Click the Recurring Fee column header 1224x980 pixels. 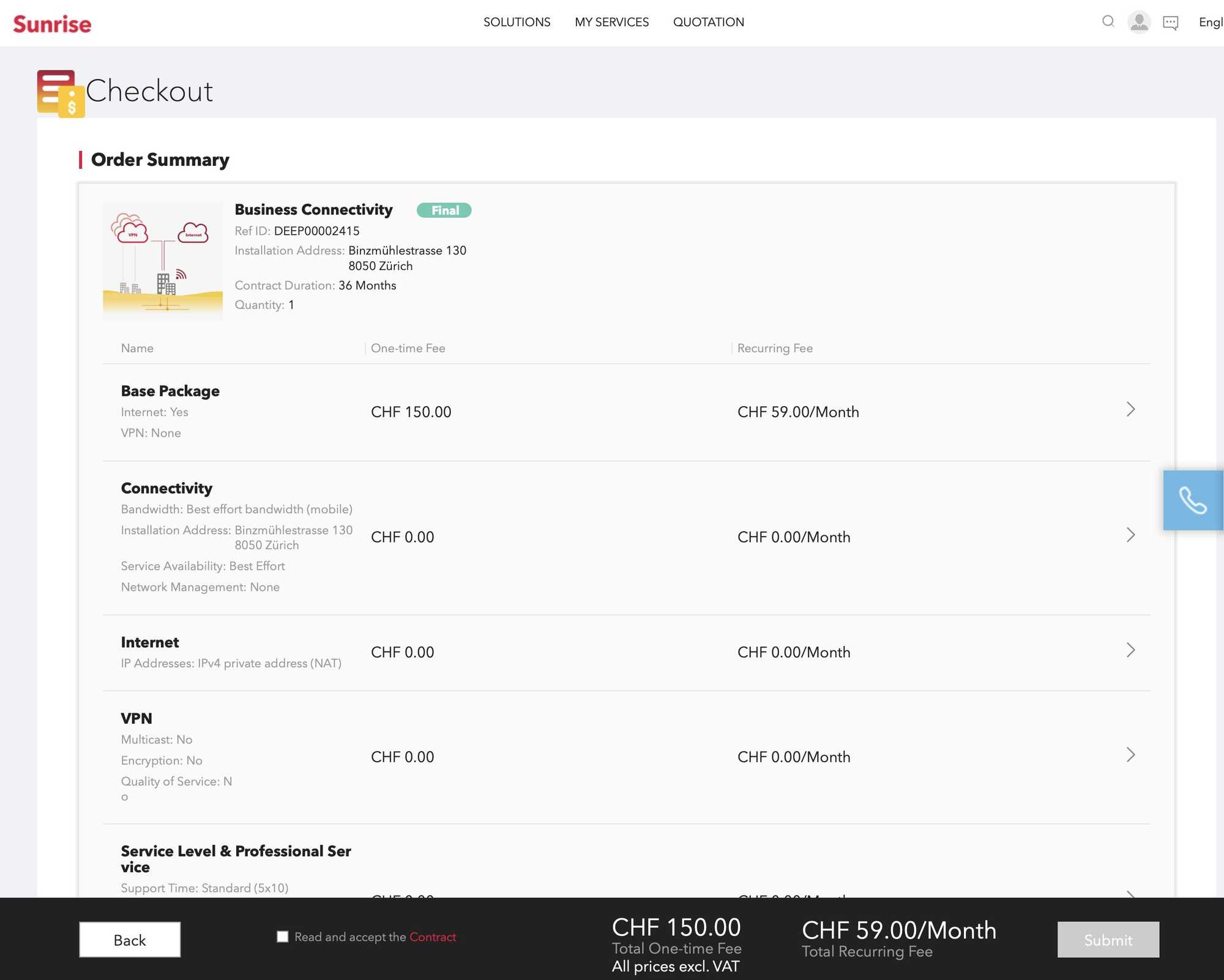coord(775,348)
